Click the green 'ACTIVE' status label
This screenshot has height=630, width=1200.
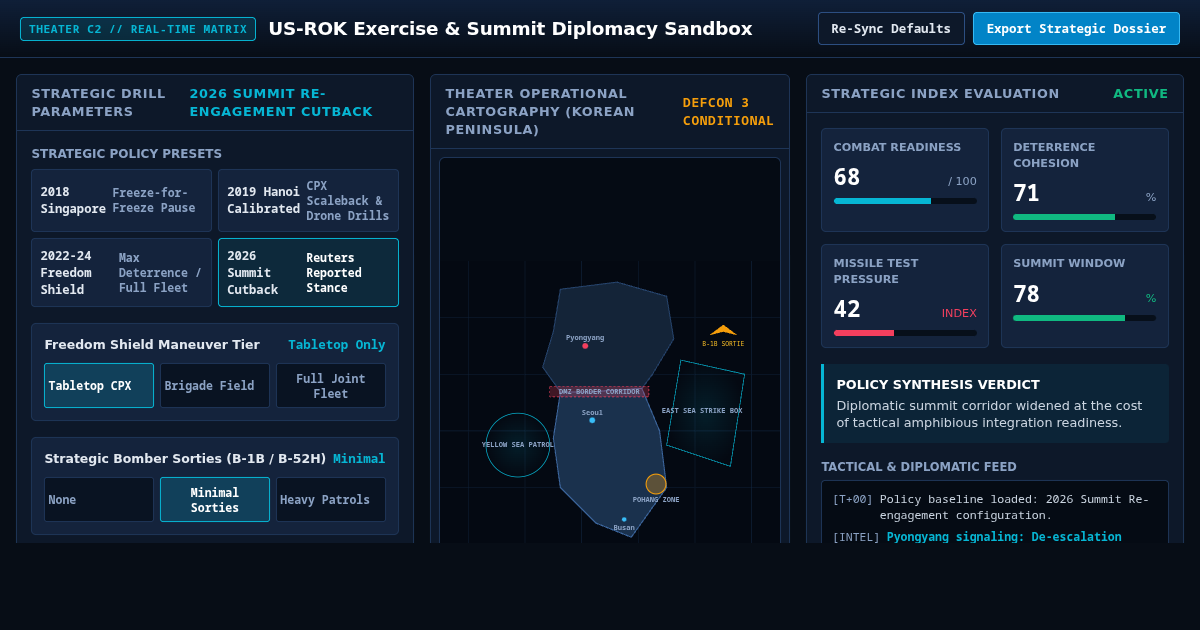(x=1141, y=94)
